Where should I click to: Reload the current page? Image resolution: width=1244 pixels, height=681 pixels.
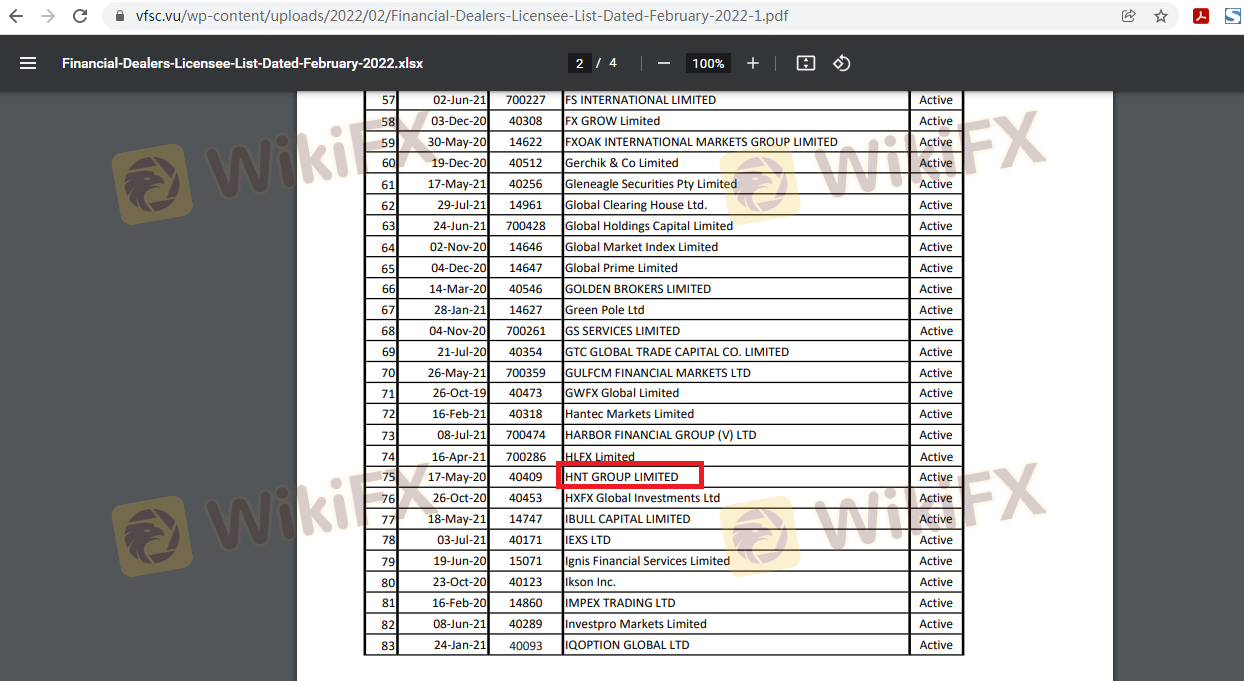[80, 16]
